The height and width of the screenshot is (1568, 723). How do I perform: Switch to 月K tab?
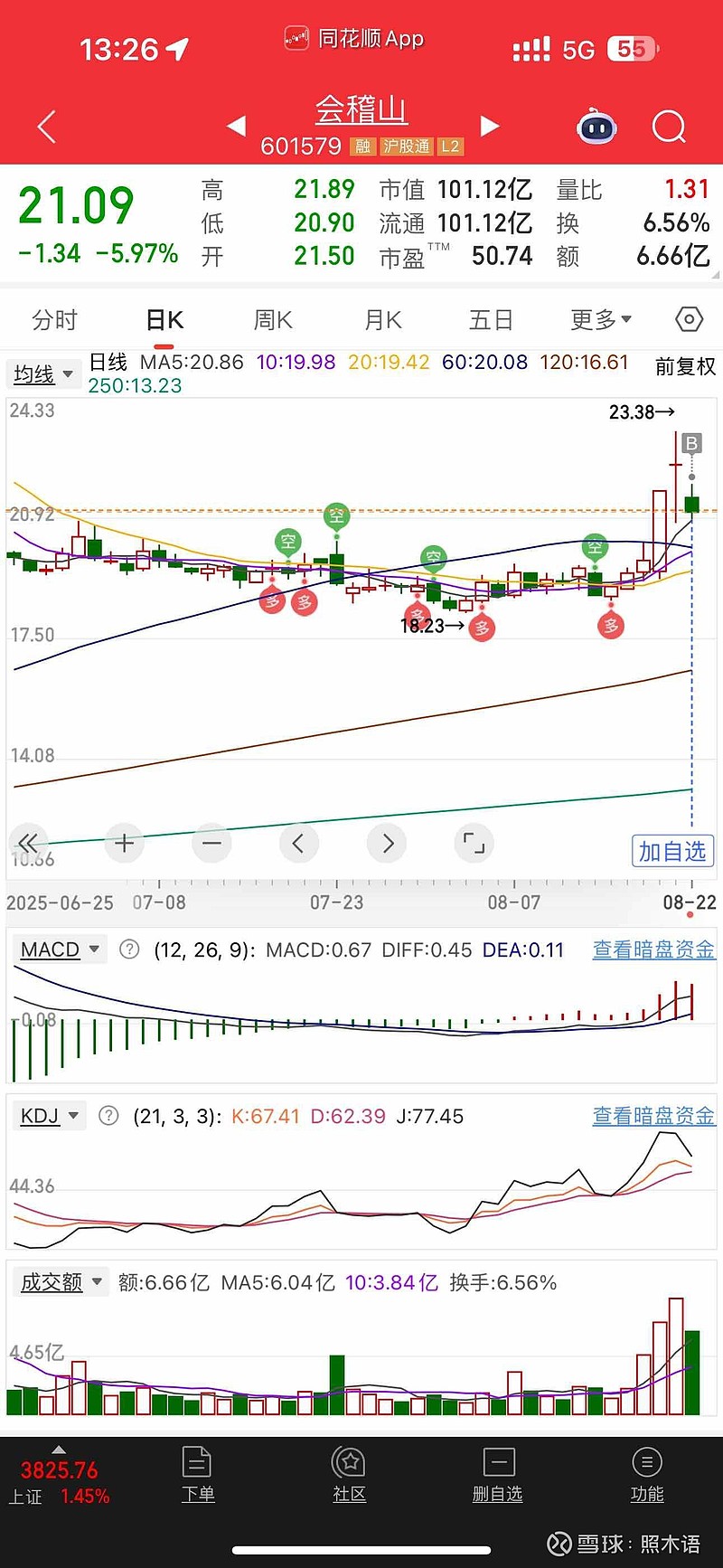[383, 319]
